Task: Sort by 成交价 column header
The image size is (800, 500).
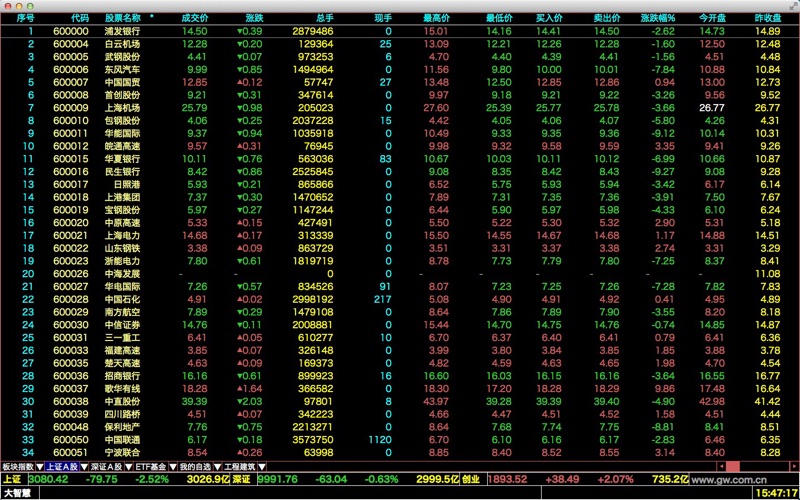Action: tap(194, 18)
